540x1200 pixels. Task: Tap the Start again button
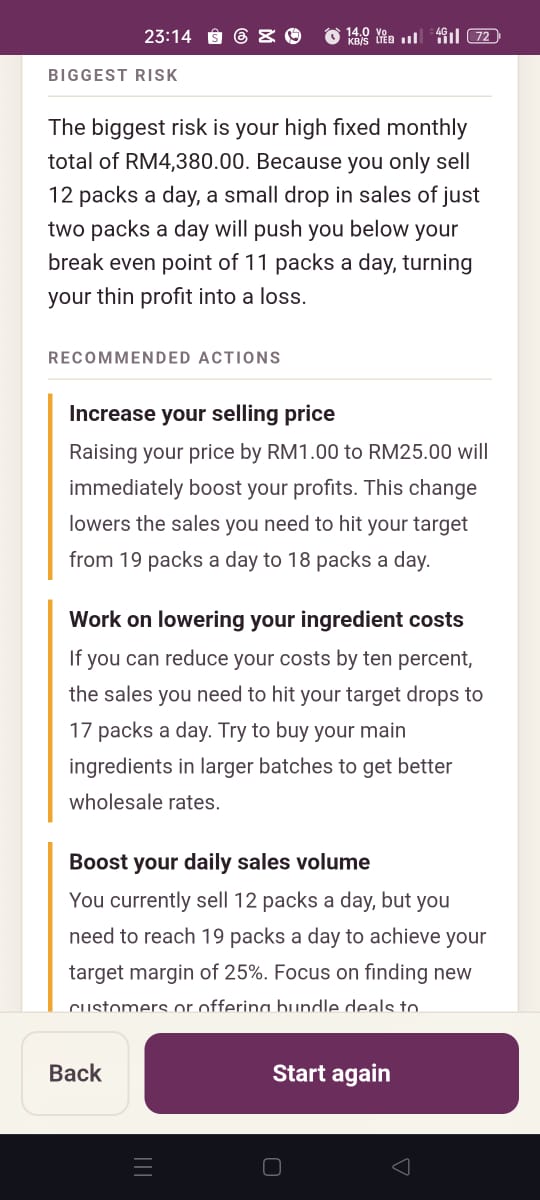point(331,1073)
